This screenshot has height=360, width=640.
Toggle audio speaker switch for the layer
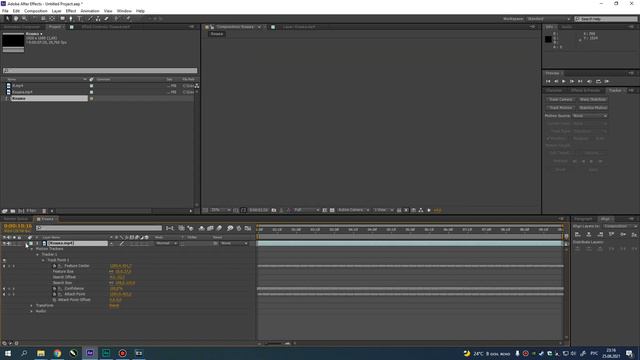tap(9, 243)
